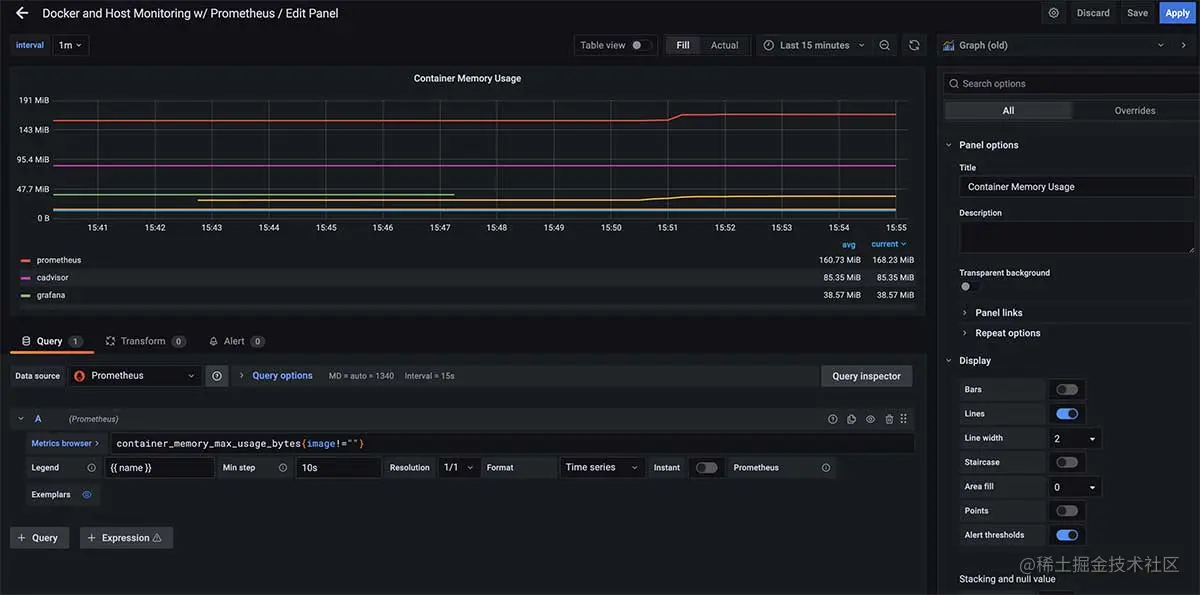The width and height of the screenshot is (1200, 595).
Task: Switch to the Transform tab
Action: tap(145, 341)
